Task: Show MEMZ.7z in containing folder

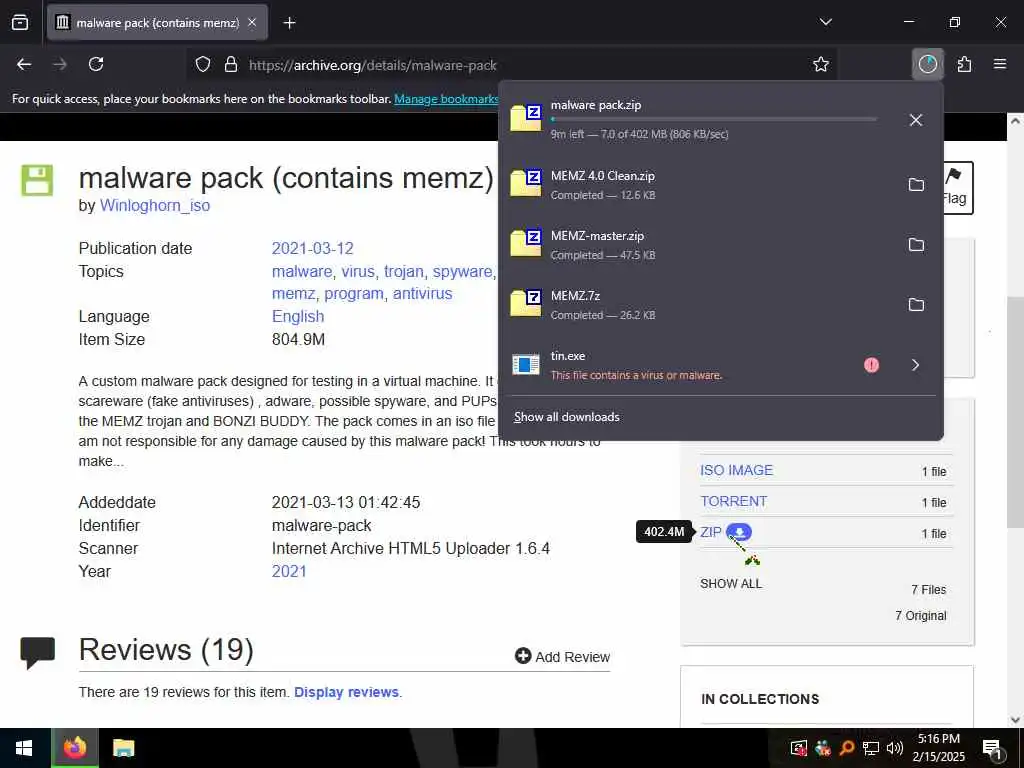Action: click(x=916, y=305)
